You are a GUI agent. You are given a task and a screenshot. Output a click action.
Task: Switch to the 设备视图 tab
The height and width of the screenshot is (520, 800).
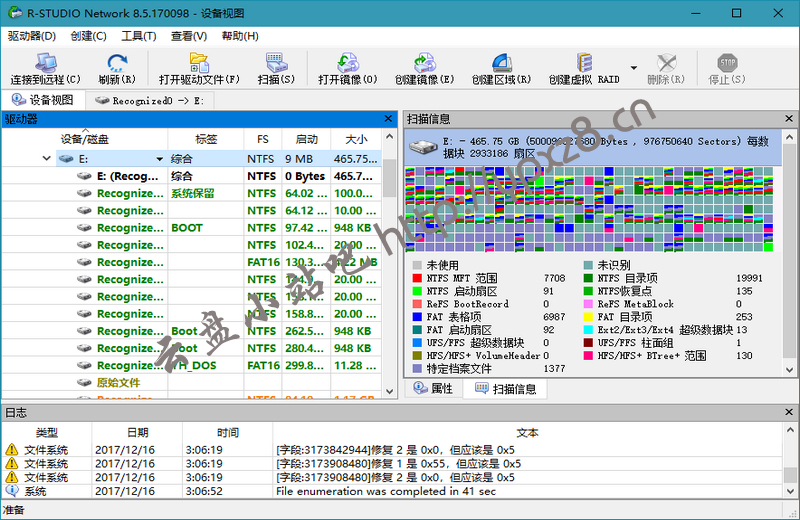(43, 100)
